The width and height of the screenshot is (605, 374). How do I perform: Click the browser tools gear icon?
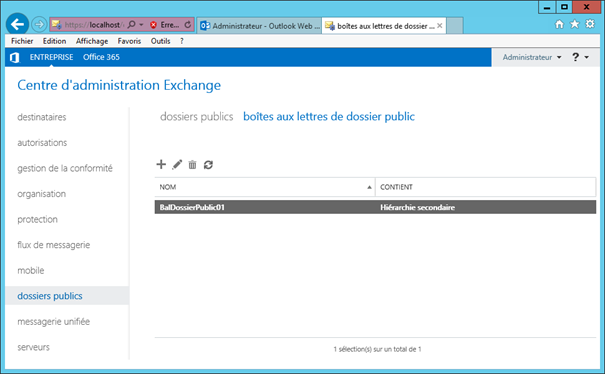[x=590, y=24]
